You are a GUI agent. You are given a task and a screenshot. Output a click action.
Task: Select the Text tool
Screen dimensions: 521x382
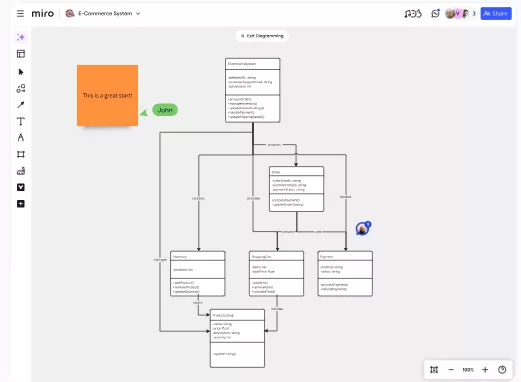coord(21,121)
